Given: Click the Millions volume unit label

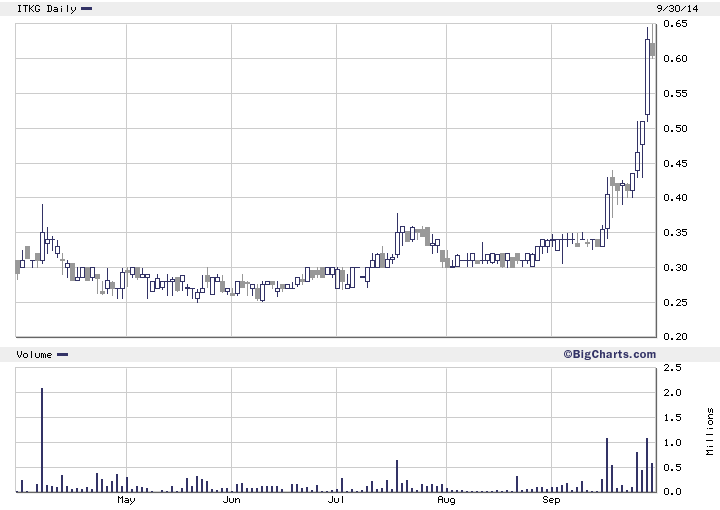Looking at the screenshot, I should (x=710, y=431).
